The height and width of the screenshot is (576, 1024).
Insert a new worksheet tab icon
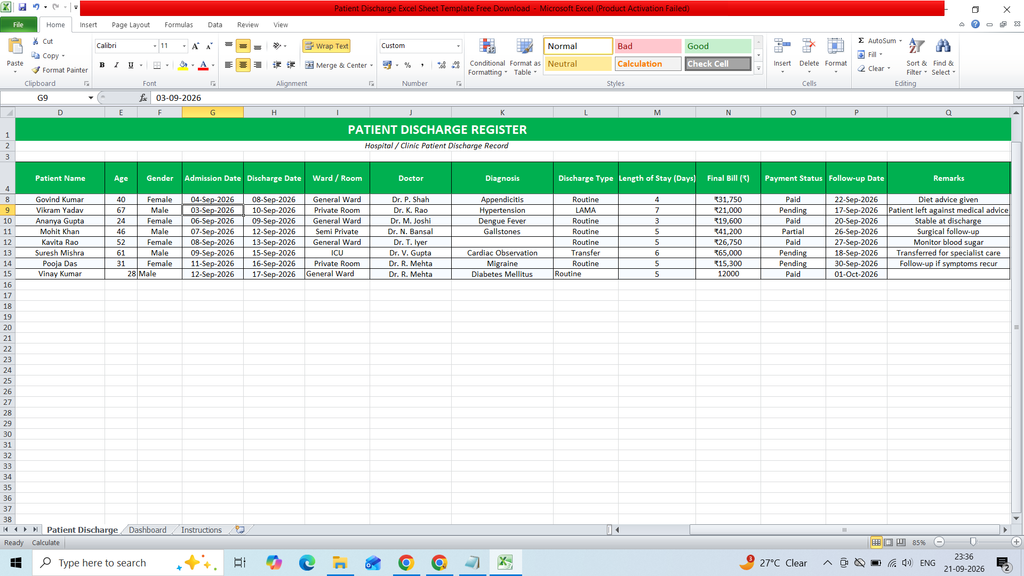pyautogui.click(x=240, y=530)
